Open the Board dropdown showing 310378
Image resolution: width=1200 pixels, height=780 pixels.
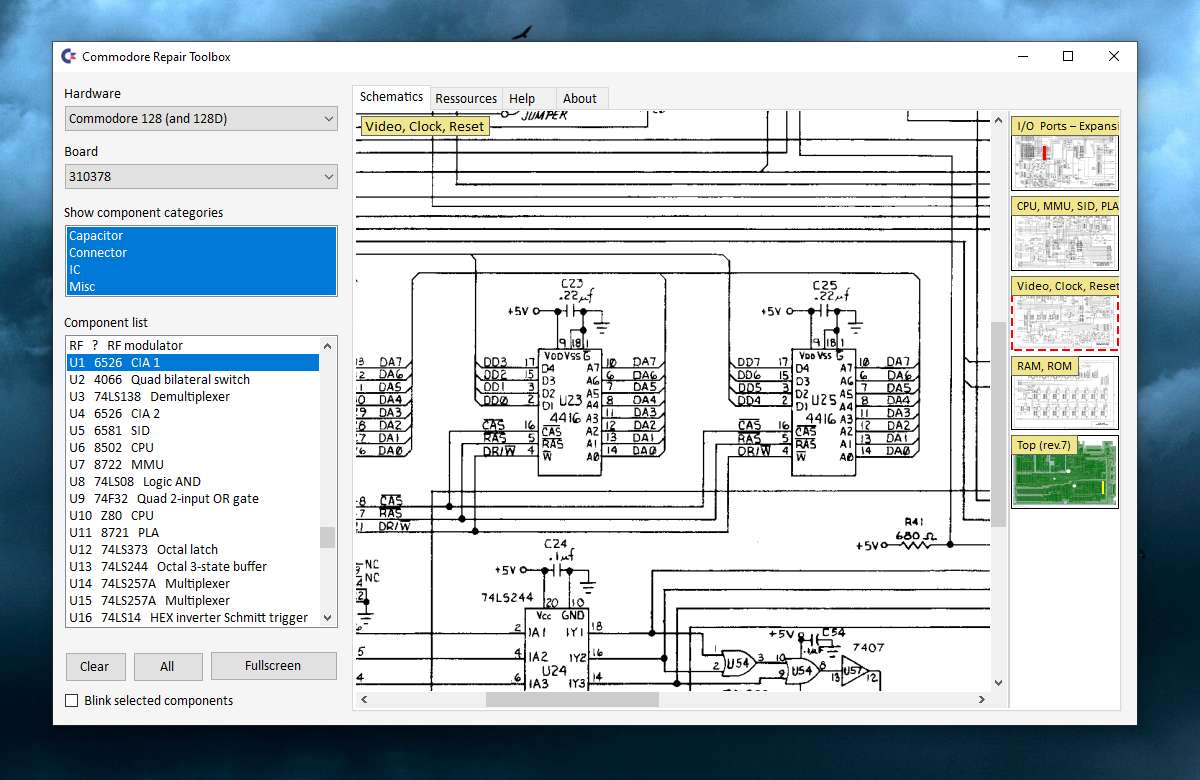[201, 177]
